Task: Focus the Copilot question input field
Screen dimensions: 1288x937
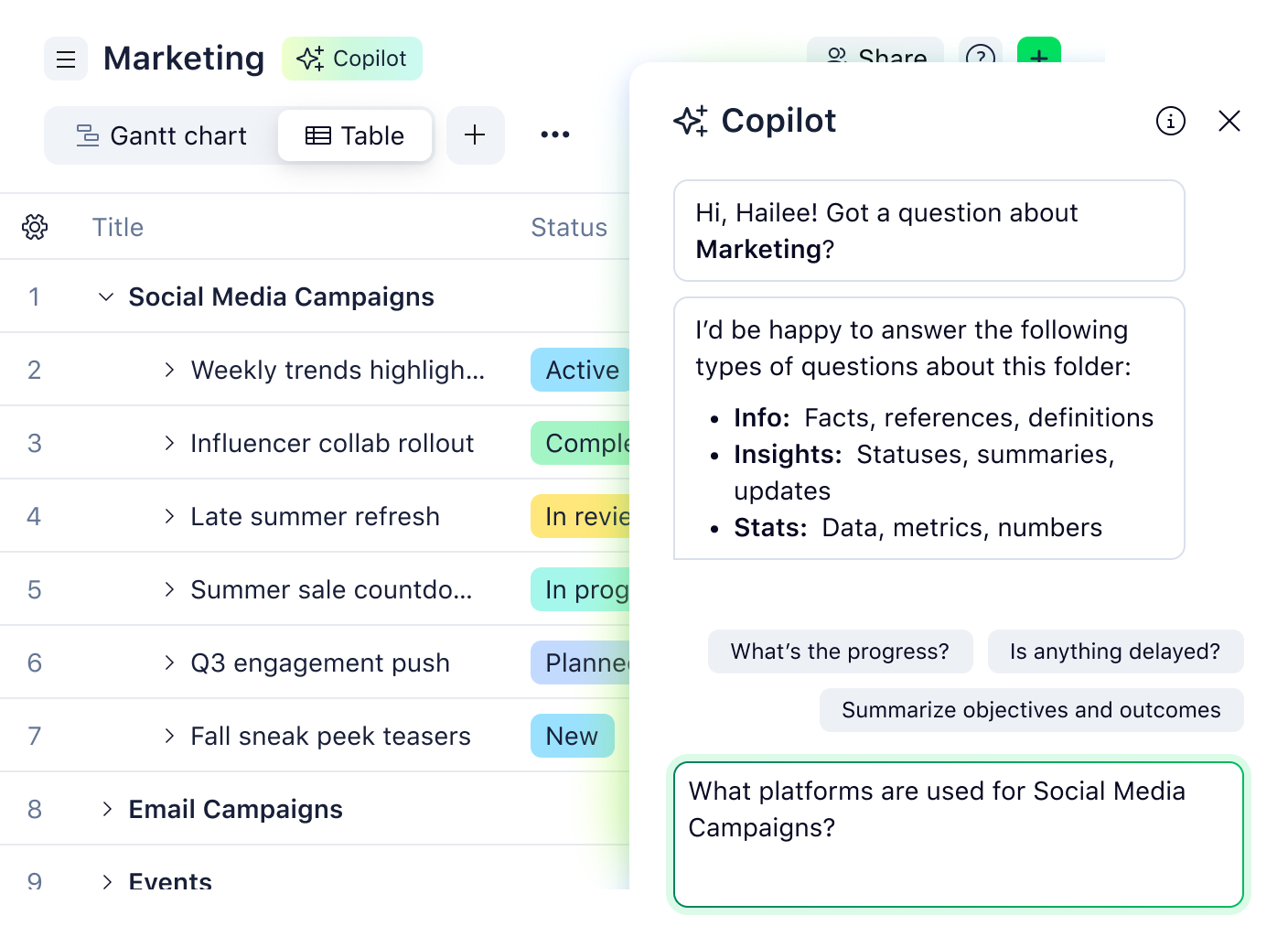Action: [958, 835]
